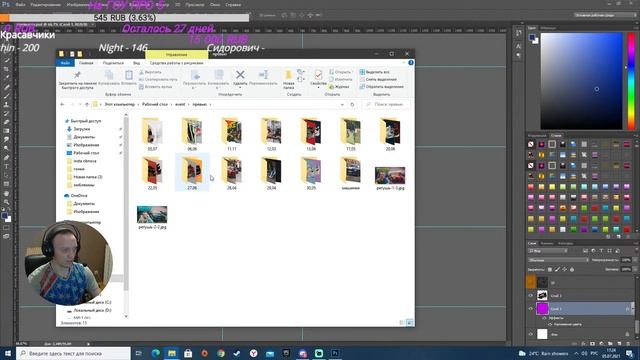Open the Свойства dropdown arrow in ribbon

[x=318, y=88]
